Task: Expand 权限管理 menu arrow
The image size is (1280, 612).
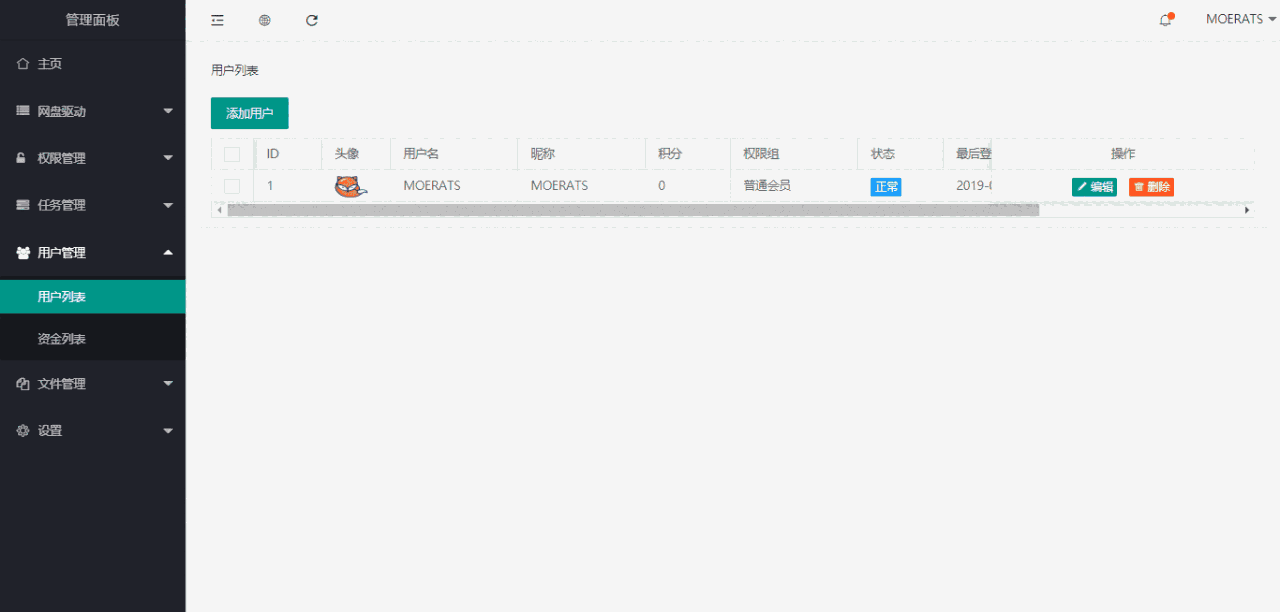Action: (x=168, y=158)
